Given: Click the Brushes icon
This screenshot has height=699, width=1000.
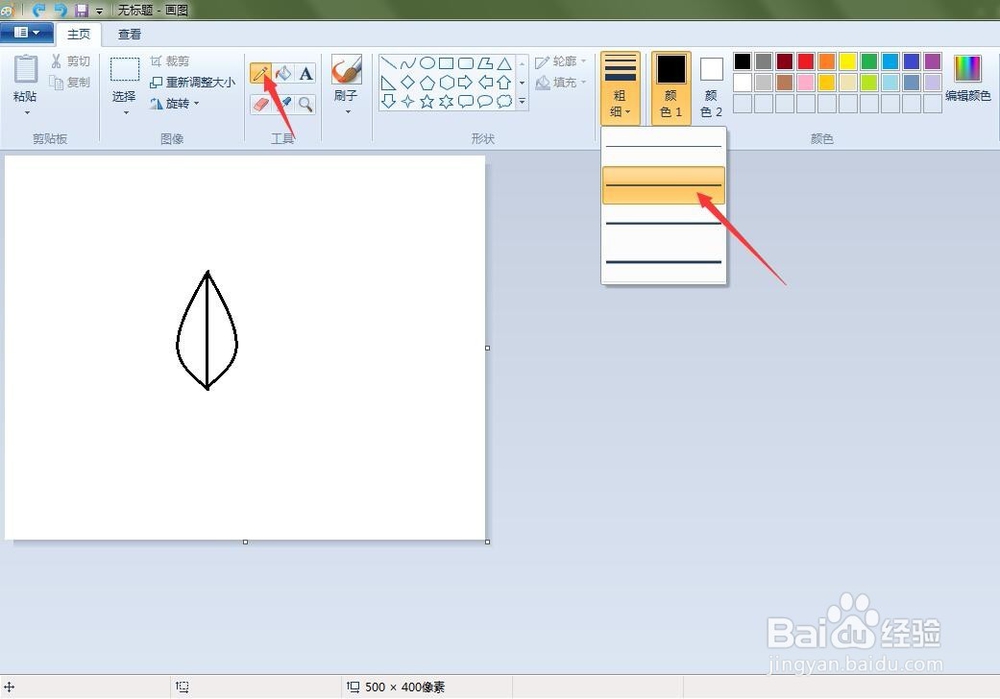Looking at the screenshot, I should pos(346,70).
